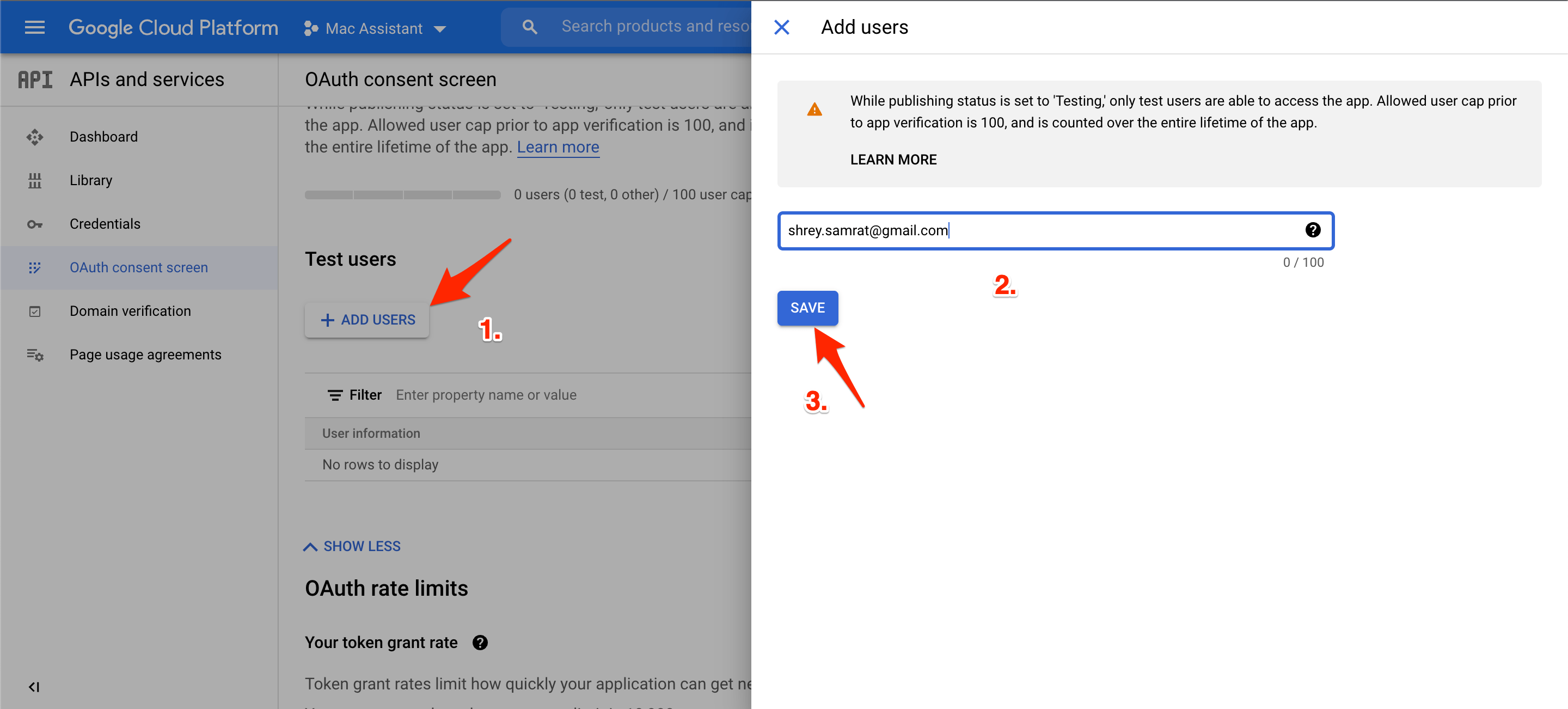Viewport: 1568px width, 709px height.
Task: Click the API icon in sidebar
Action: click(x=35, y=79)
